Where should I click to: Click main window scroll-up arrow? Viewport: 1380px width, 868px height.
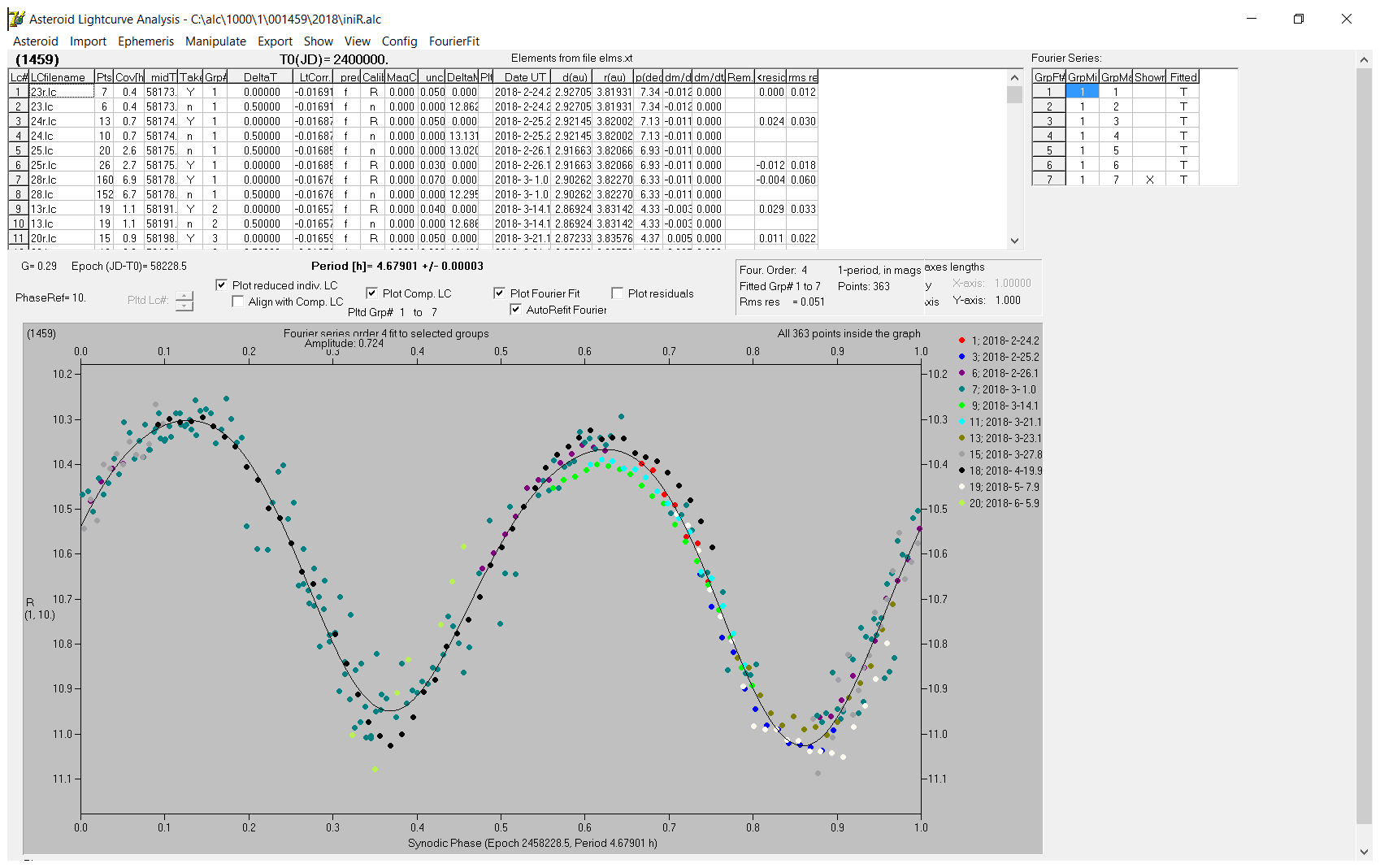pyautogui.click(x=1364, y=59)
